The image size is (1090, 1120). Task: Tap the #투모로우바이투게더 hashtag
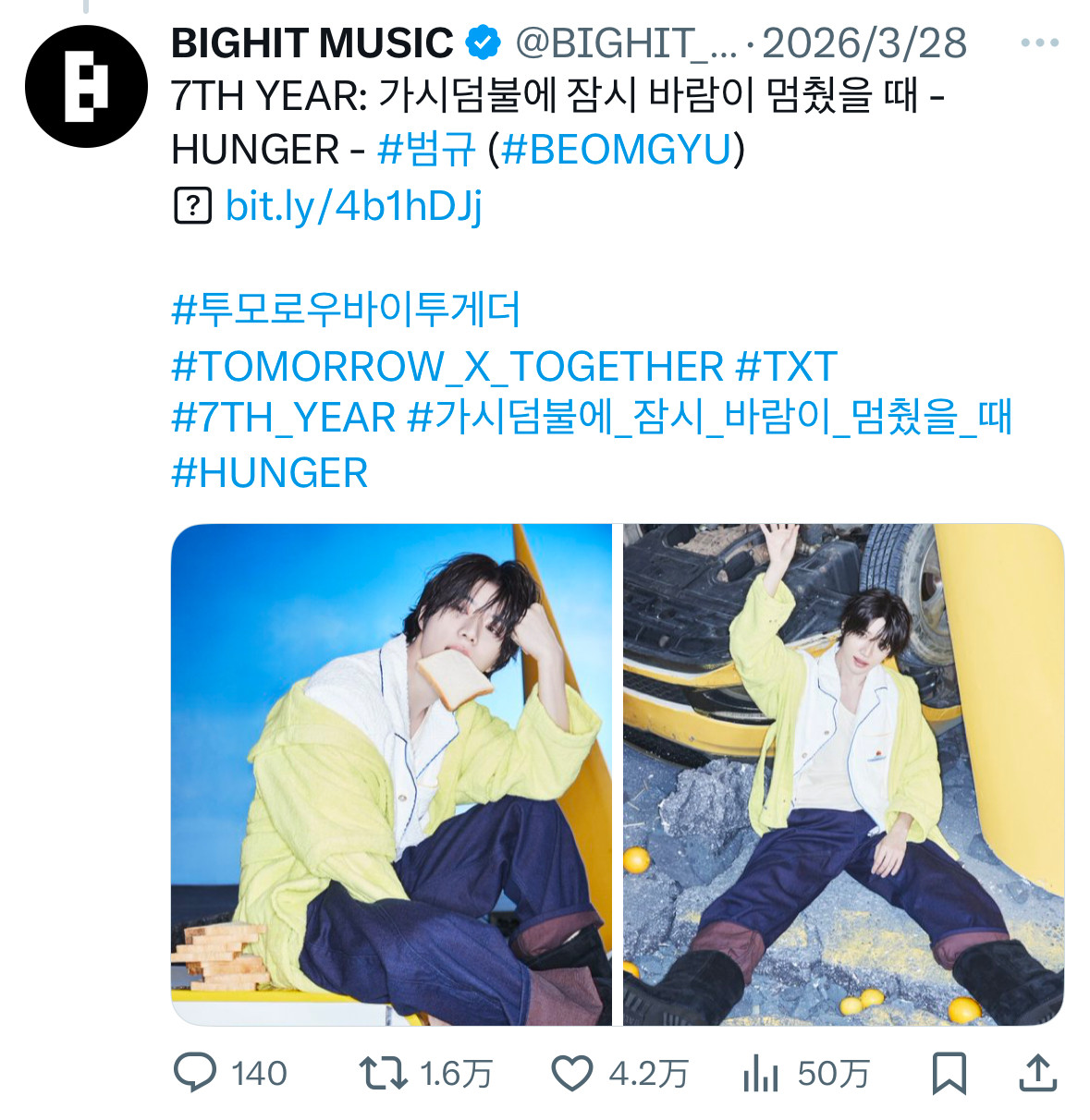tap(347, 310)
